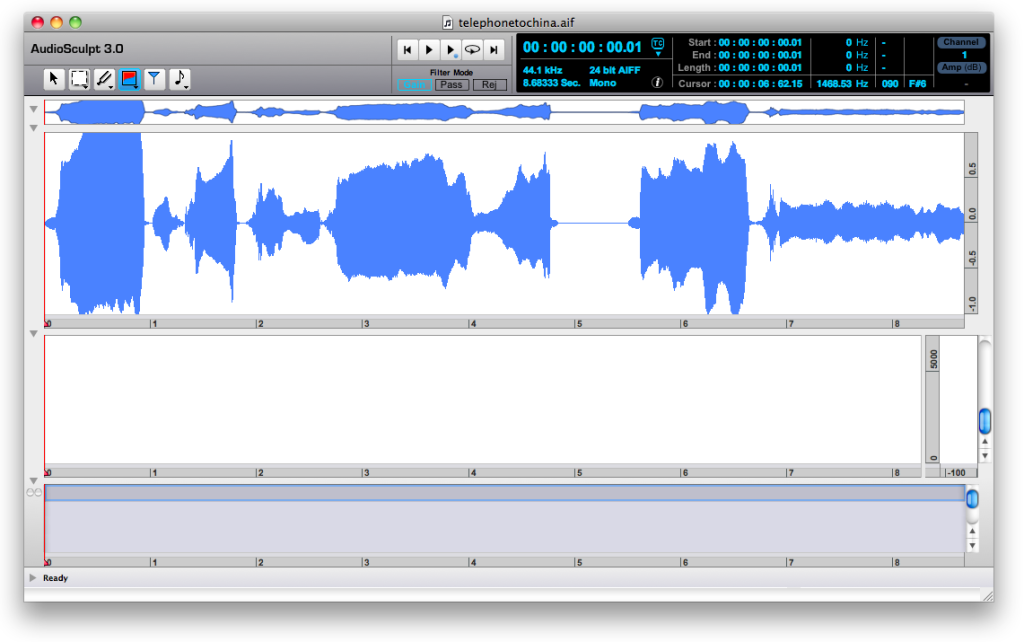Click the -100 dB value box
This screenshot has height=642, width=1024.
(x=957, y=472)
